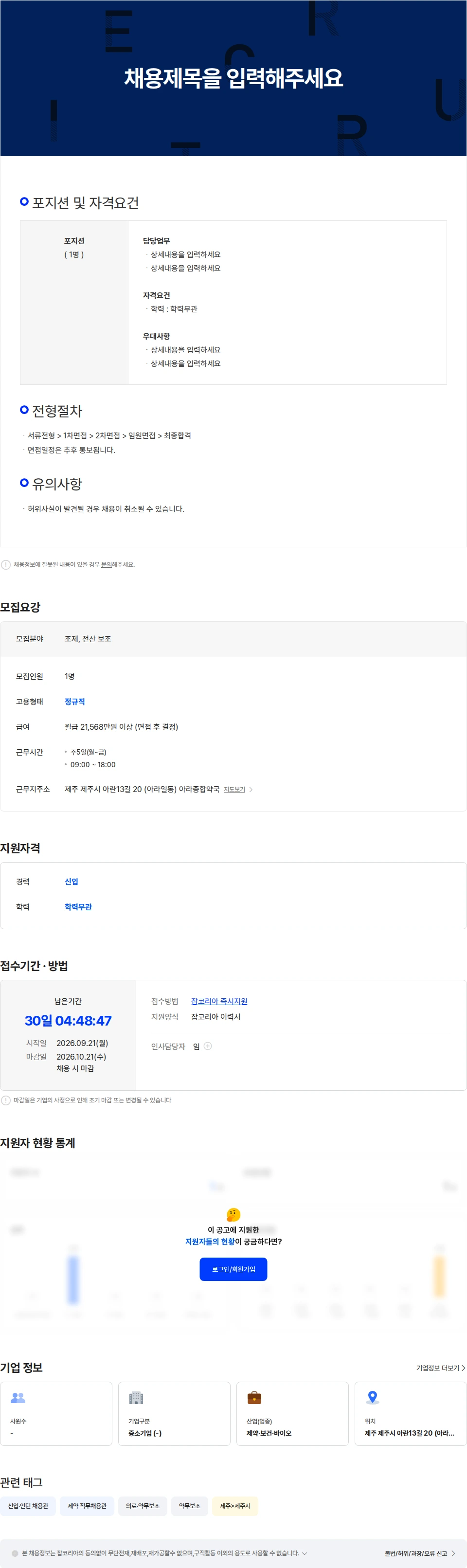Image resolution: width=467 pixels, height=1568 pixels.
Task: Click the 위치 map pin icon
Action: [373, 1398]
